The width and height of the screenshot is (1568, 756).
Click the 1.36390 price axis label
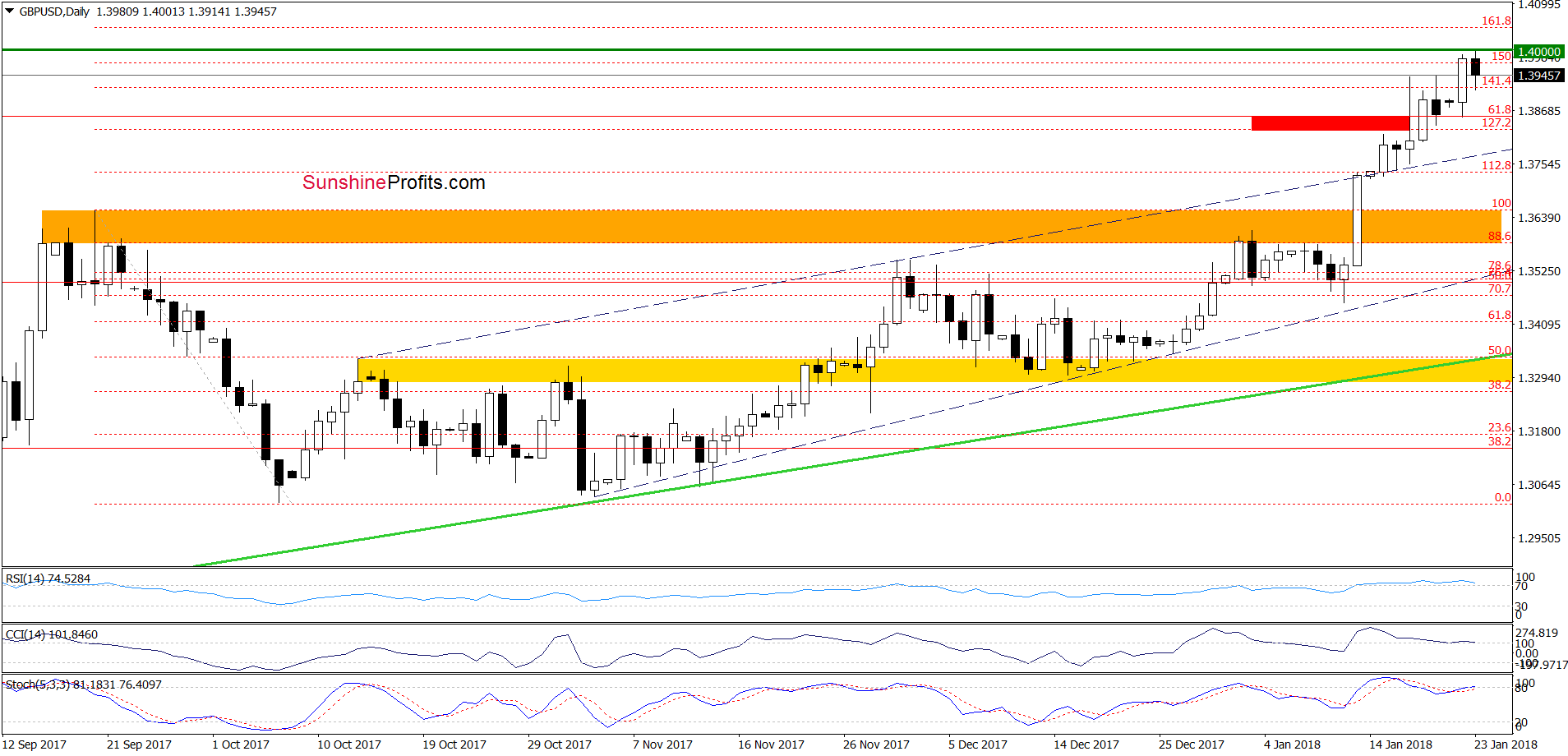coord(1538,218)
